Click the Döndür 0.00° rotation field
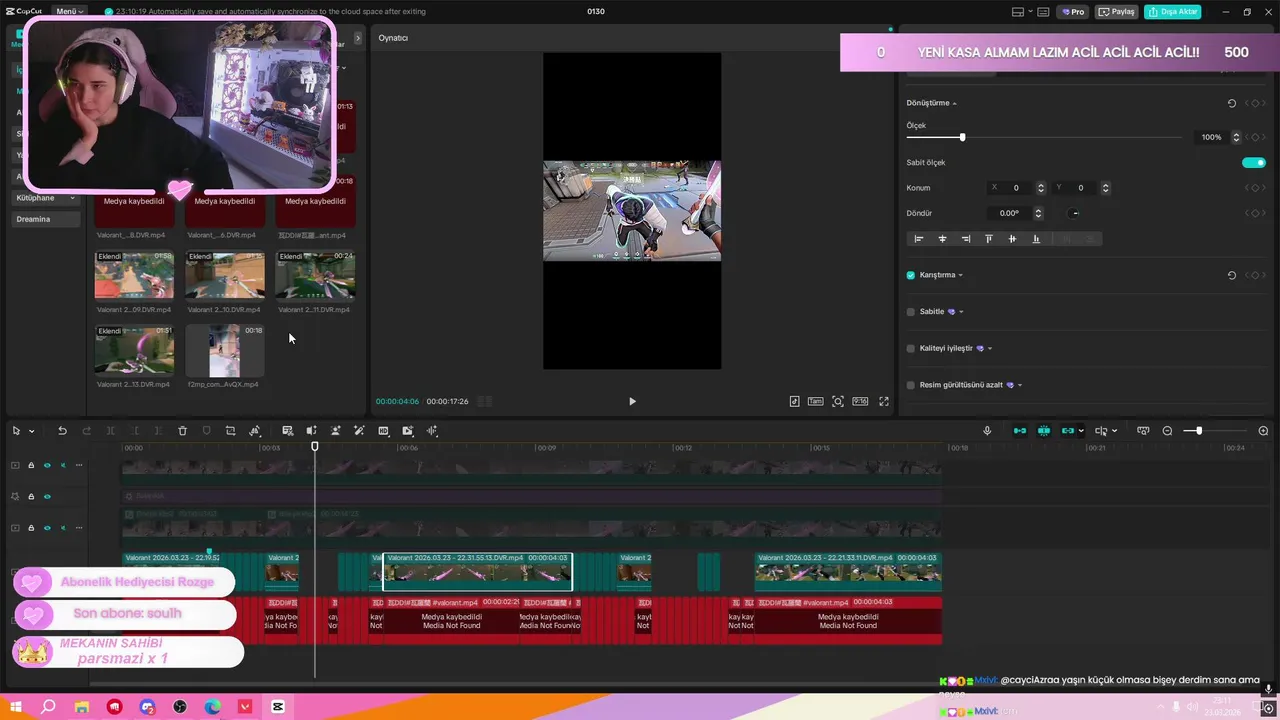1280x720 pixels. [1010, 213]
